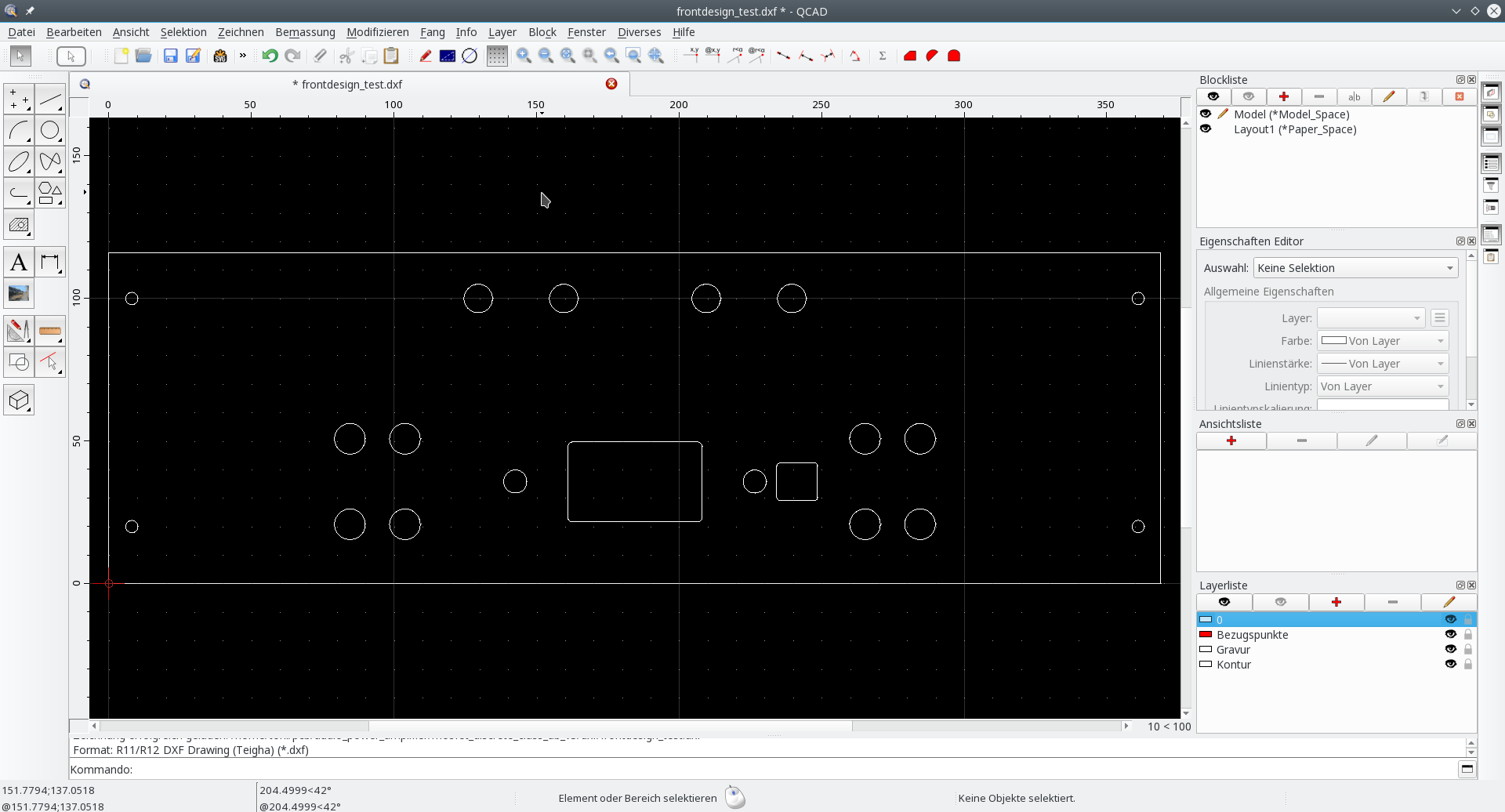Zoom out with magnifier minus
The height and width of the screenshot is (812, 1505).
pos(546,56)
